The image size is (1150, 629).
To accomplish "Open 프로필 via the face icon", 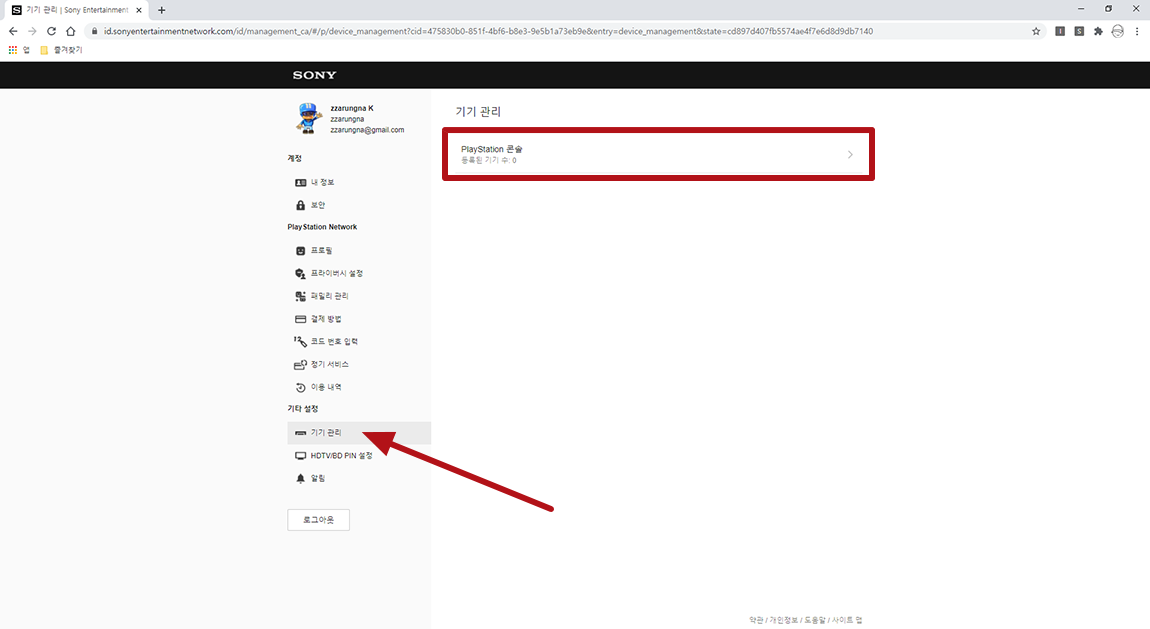I will 300,251.
